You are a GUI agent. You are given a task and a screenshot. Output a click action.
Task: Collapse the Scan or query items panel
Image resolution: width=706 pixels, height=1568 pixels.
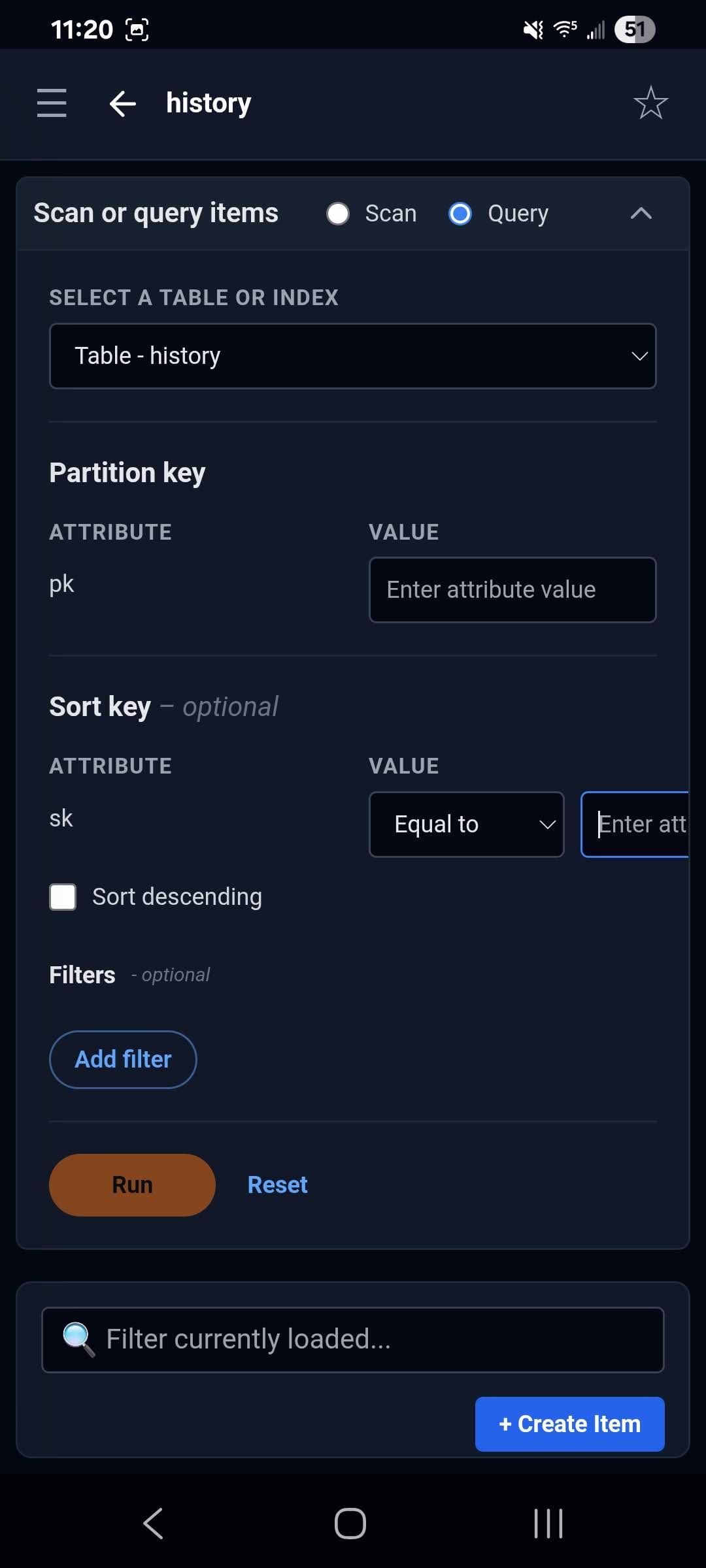point(641,213)
